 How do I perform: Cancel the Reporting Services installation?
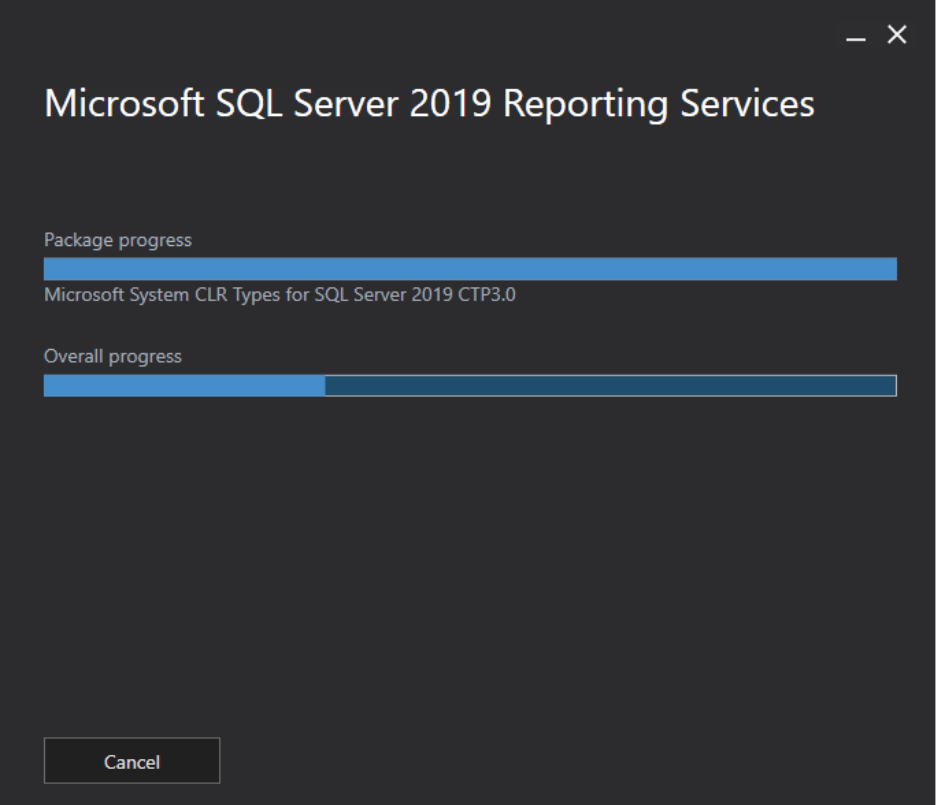pyautogui.click(x=131, y=760)
